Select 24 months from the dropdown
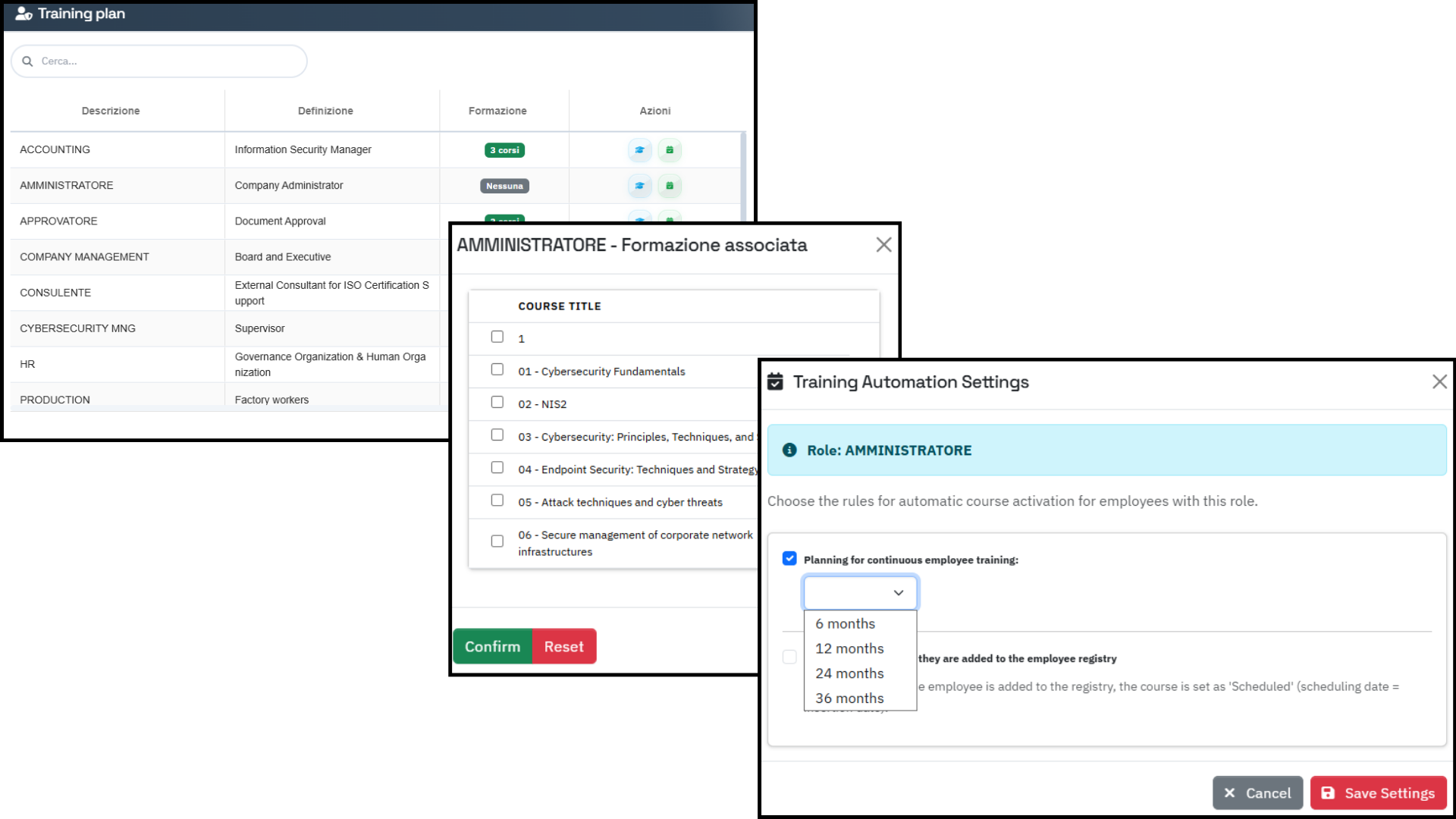1456x819 pixels. point(860,673)
